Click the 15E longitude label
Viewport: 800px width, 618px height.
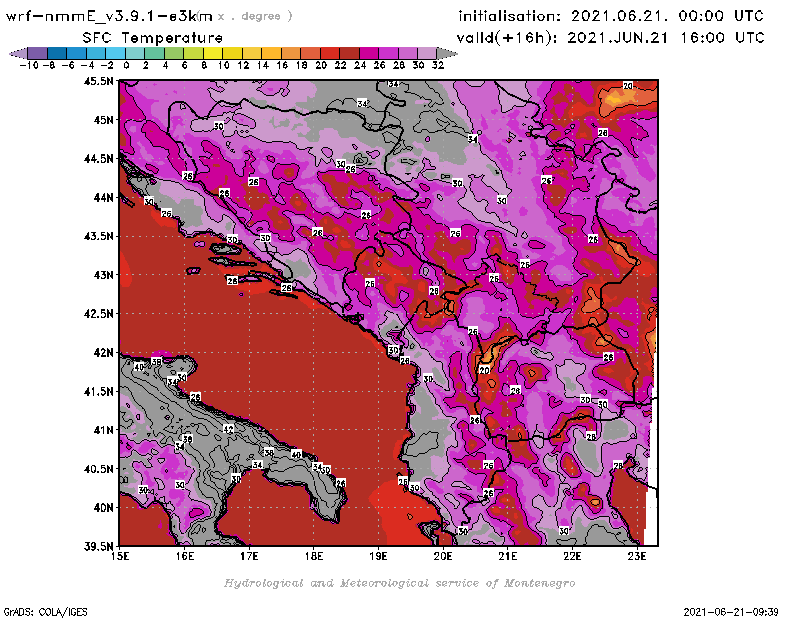pos(120,556)
